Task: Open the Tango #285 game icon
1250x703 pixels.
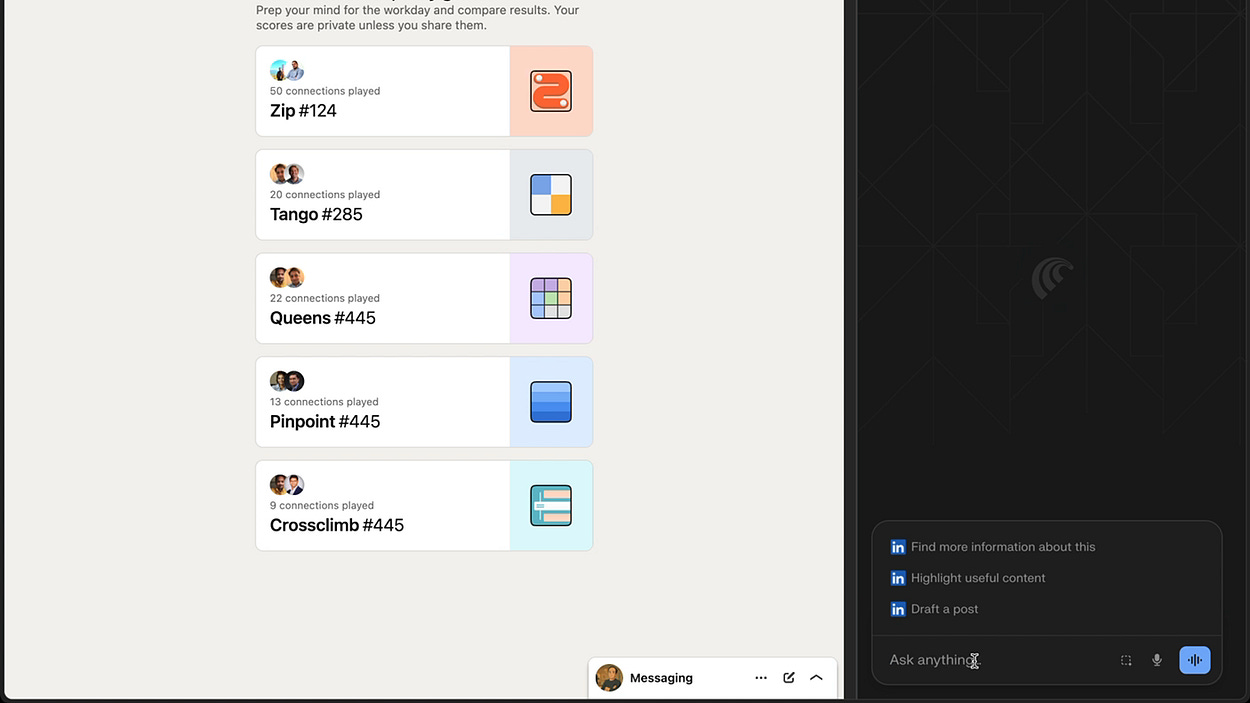Action: click(551, 195)
